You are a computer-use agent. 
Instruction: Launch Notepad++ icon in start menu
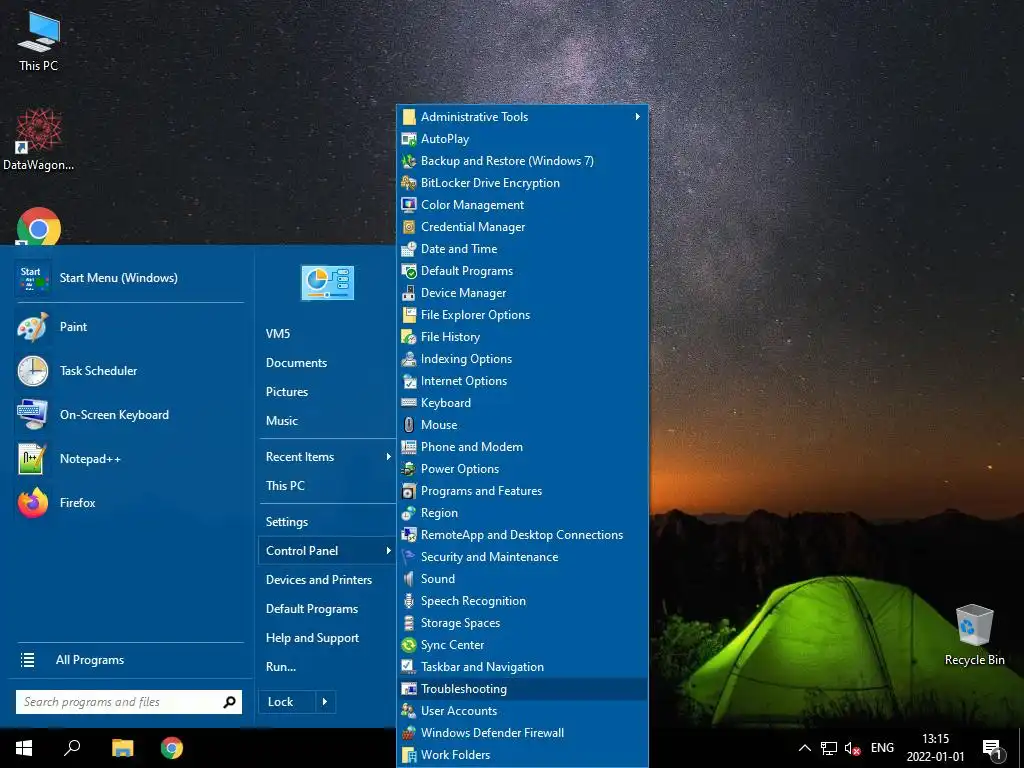coord(33,458)
